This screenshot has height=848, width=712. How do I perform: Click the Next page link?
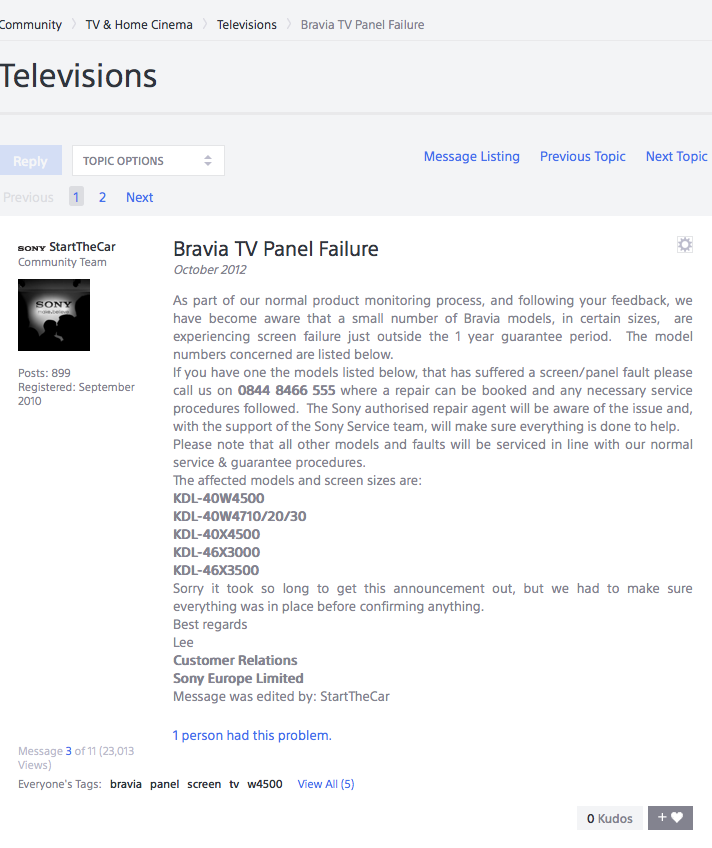click(139, 197)
